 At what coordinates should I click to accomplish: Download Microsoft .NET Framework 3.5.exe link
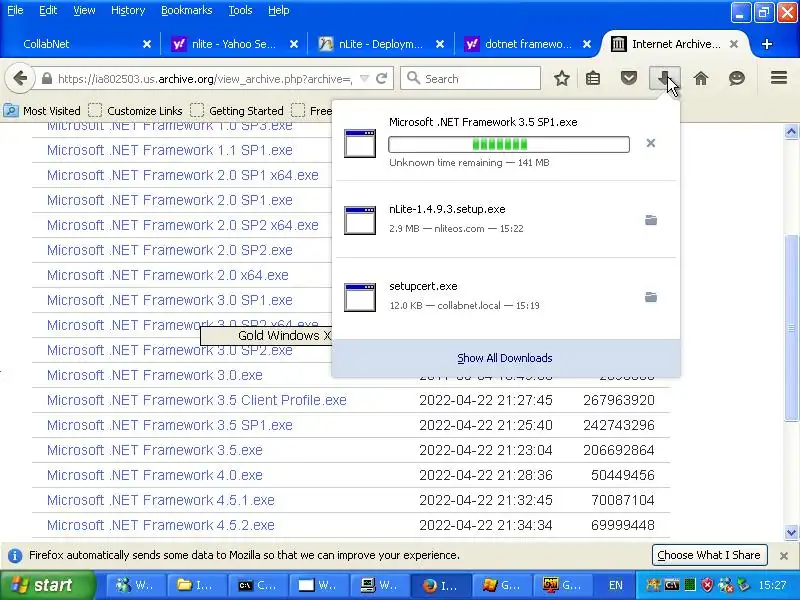155,450
